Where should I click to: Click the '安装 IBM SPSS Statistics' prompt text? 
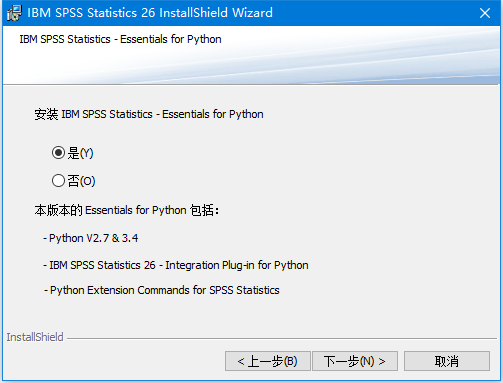point(149,114)
